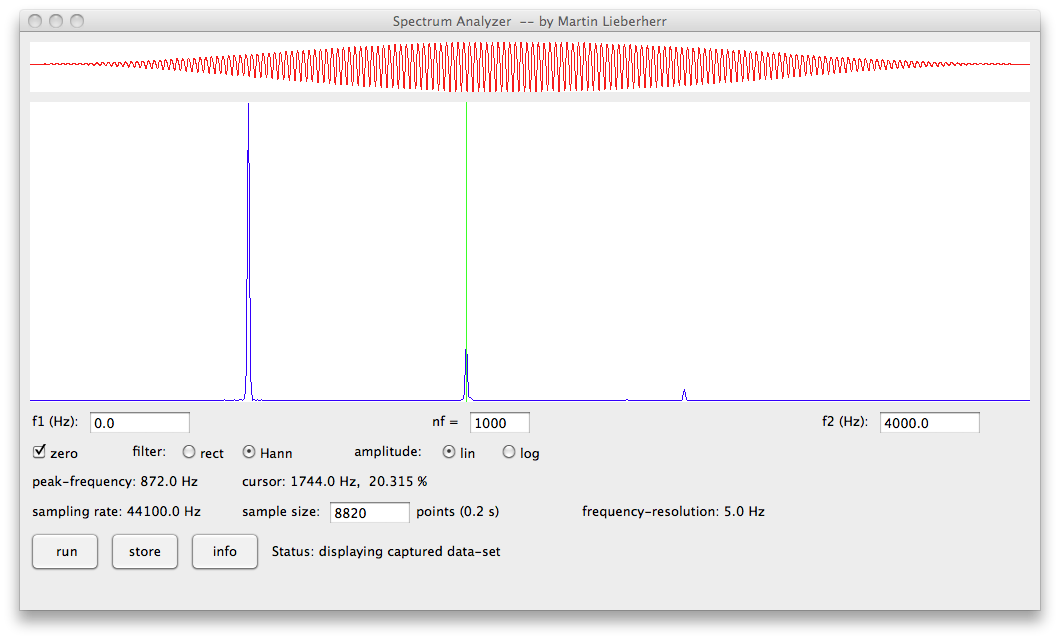
Task: Click the peak-frequency: 872.0 Hz text
Action: (115, 482)
